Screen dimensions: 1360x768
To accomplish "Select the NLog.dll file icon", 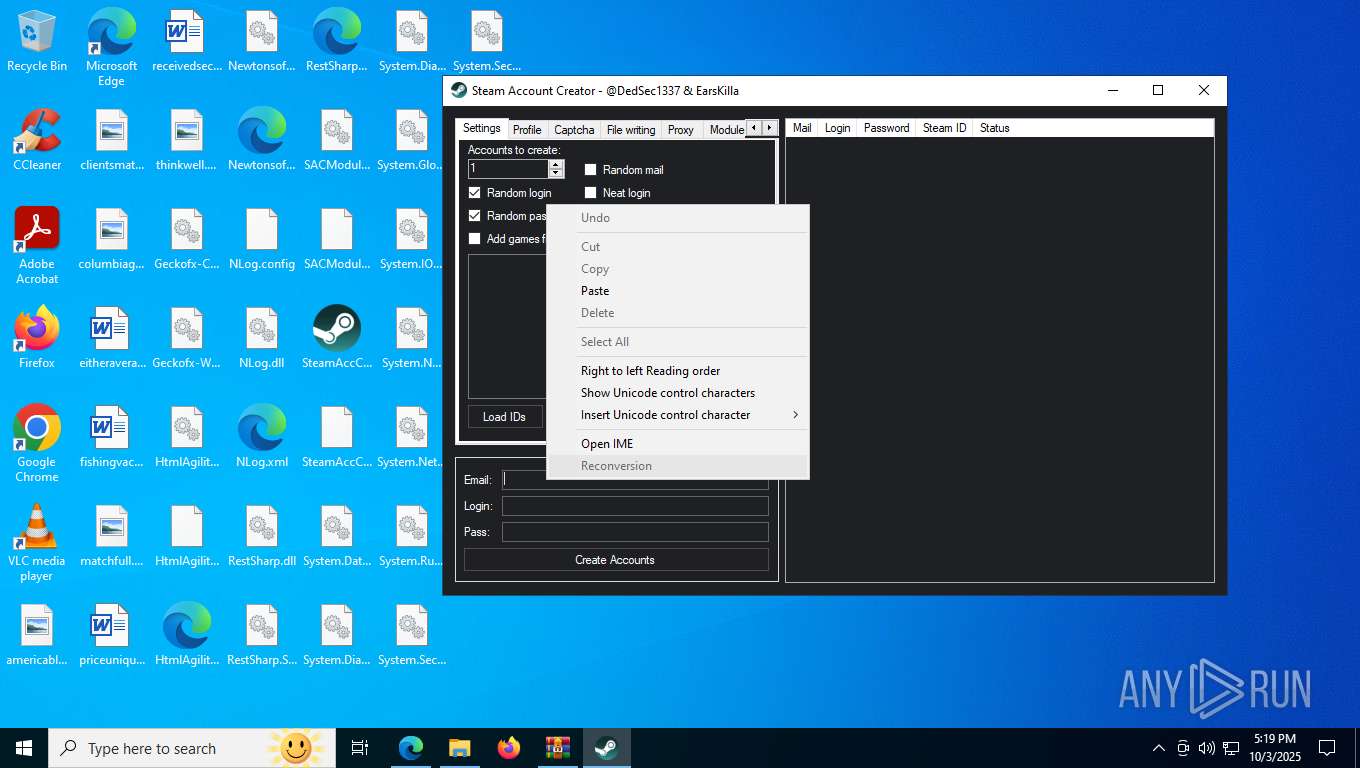I will [262, 338].
